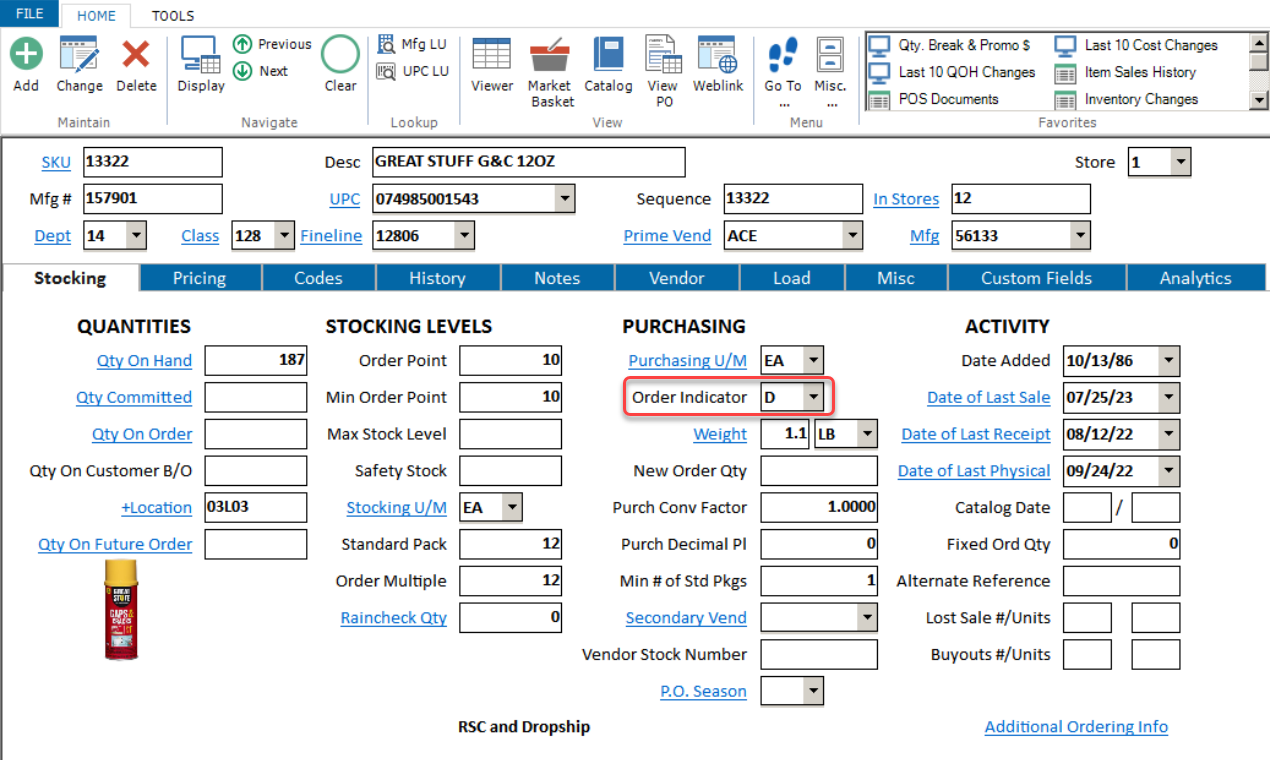Click the Raincheck Qty link

tap(394, 618)
